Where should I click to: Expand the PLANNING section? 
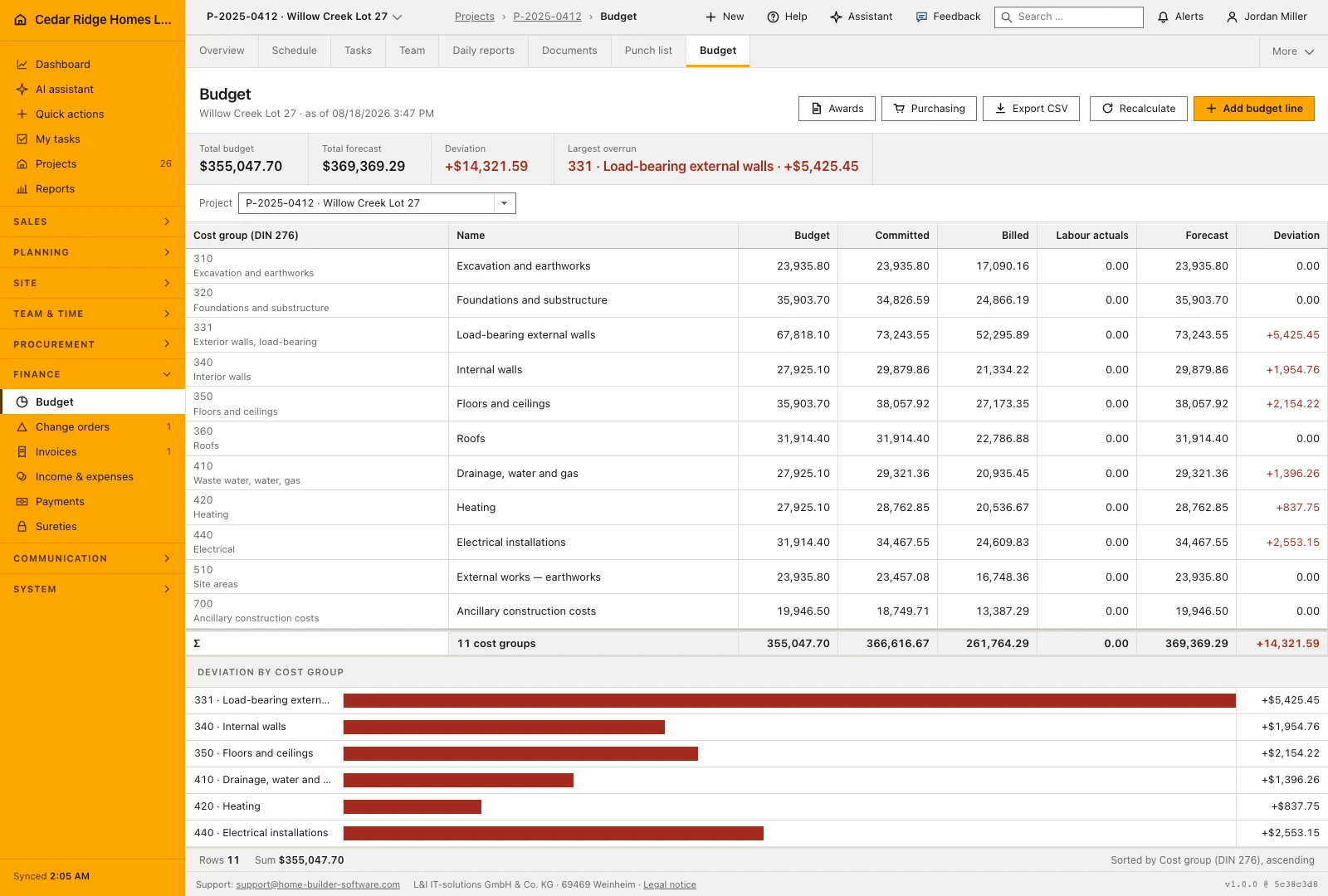[92, 252]
